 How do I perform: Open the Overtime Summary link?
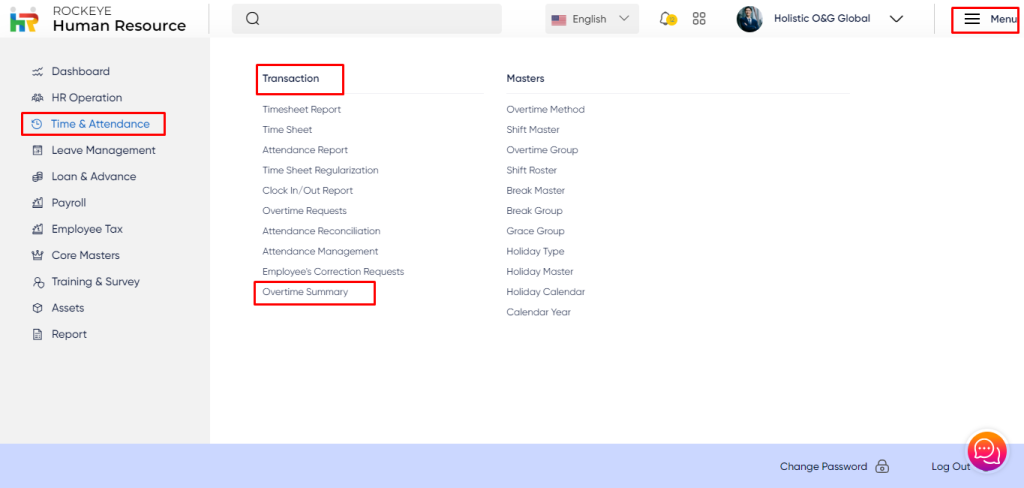pos(305,292)
